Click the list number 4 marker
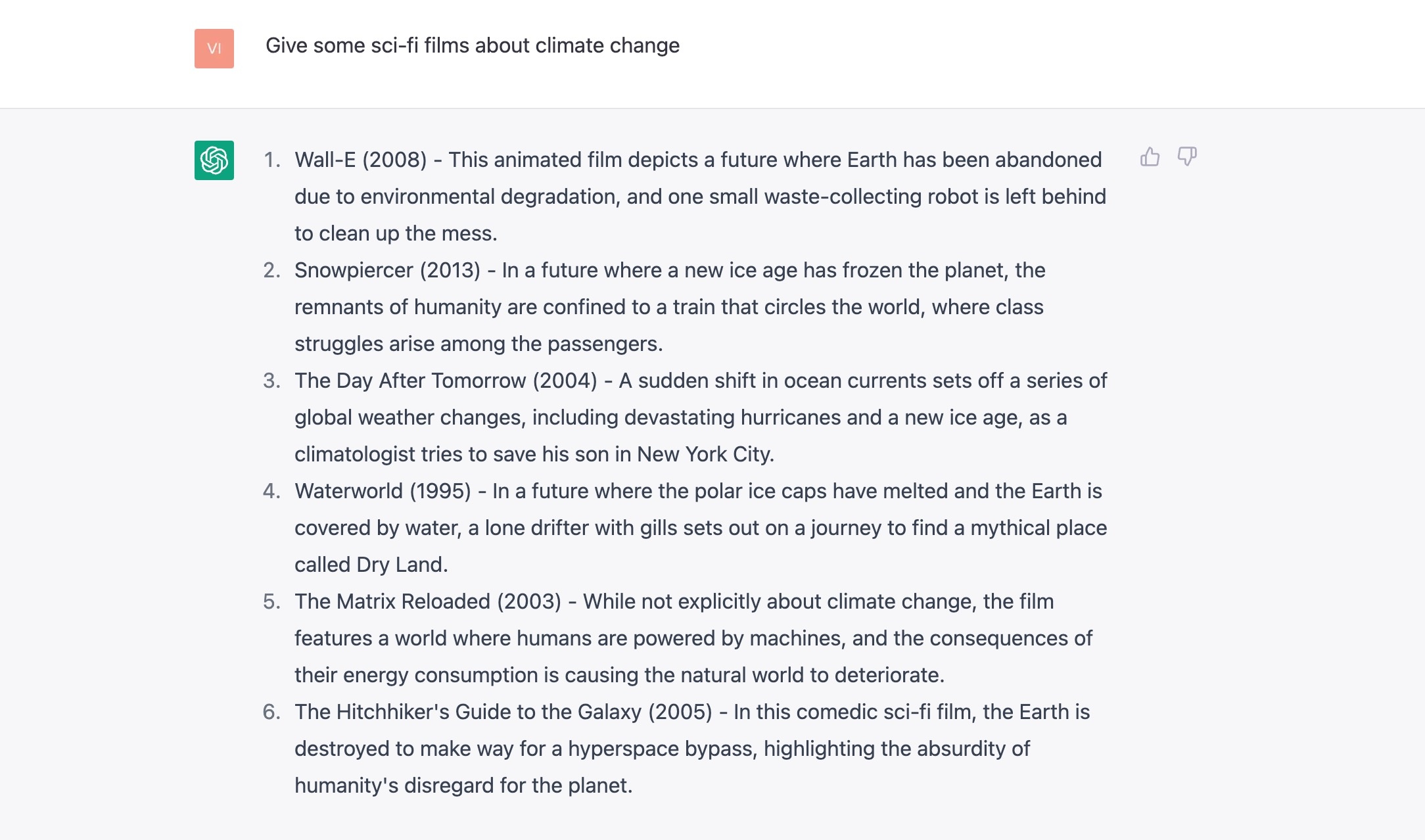Viewport: 1425px width, 840px height. click(x=271, y=491)
